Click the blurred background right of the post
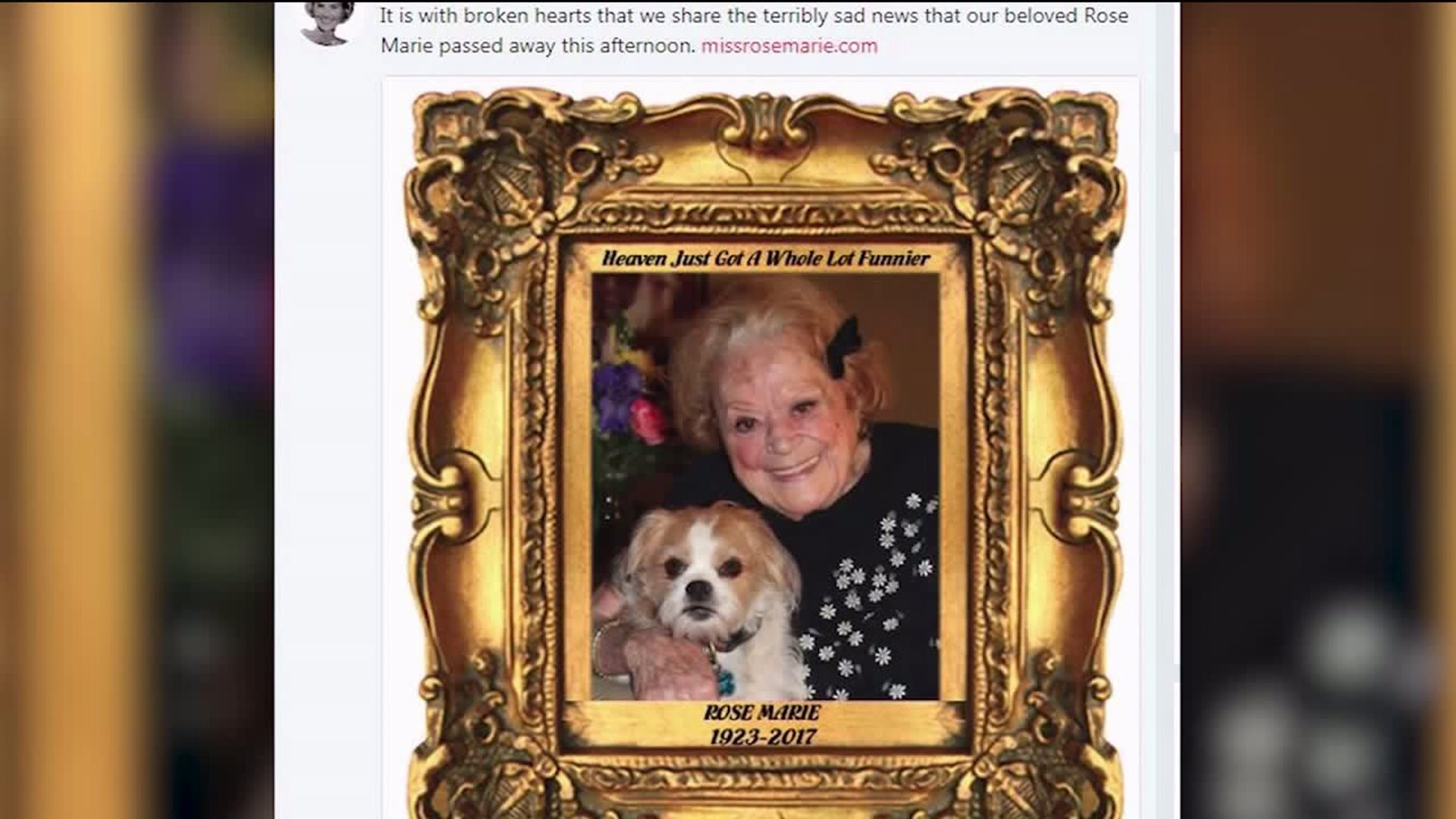Viewport: 1456px width, 819px height. pos(1318,409)
